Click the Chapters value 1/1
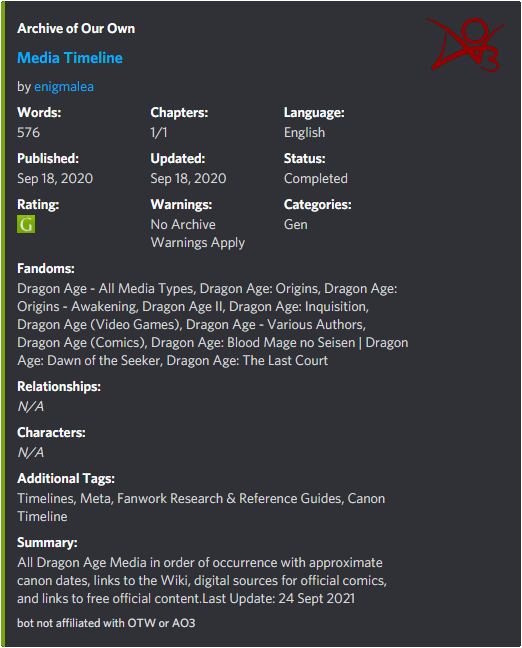Screen dimensions: 522x648 159,133
